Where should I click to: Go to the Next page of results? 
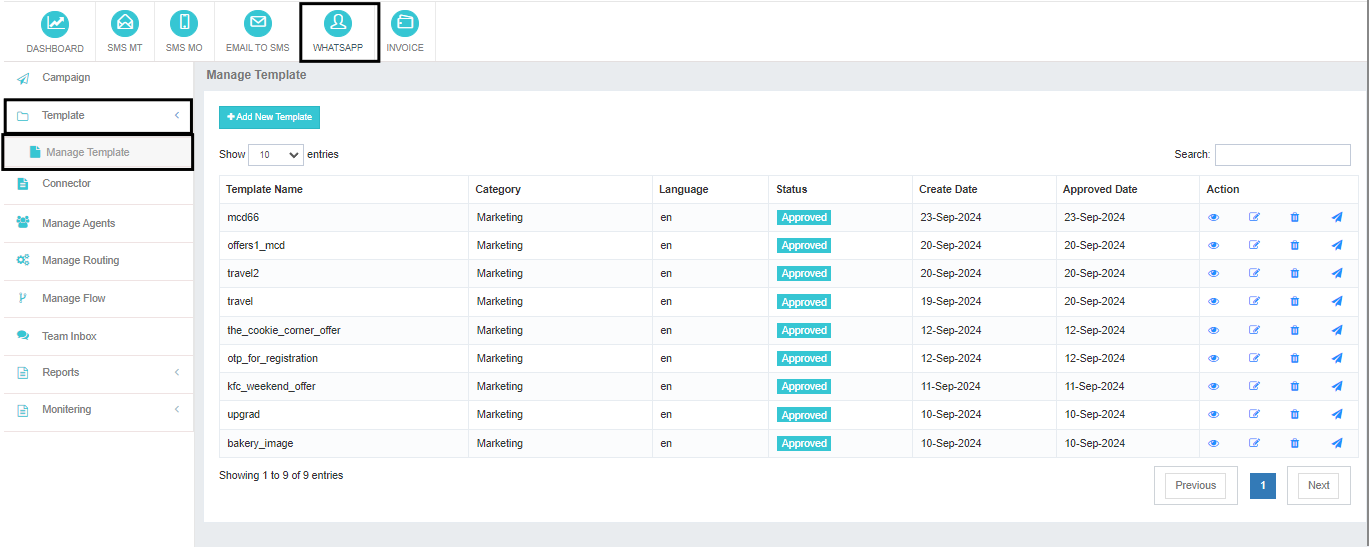pos(1318,485)
